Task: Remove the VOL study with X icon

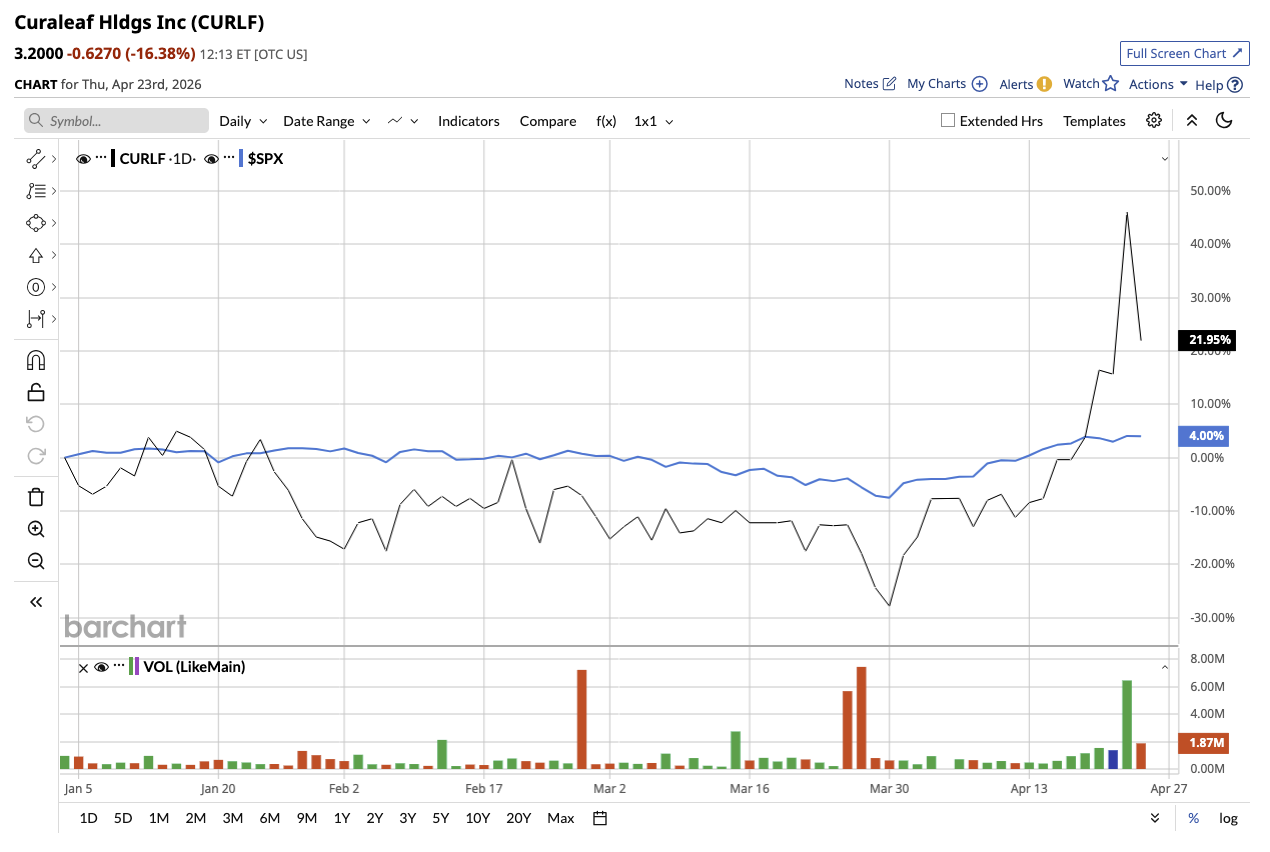Action: [83, 667]
